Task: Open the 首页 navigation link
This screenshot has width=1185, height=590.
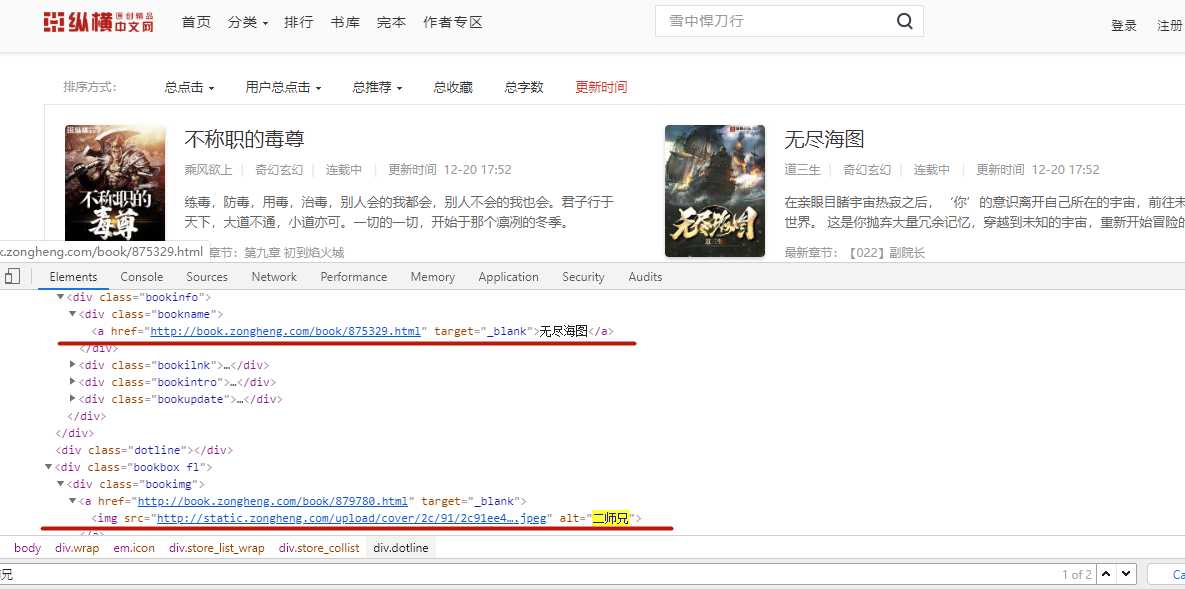Action: point(196,22)
